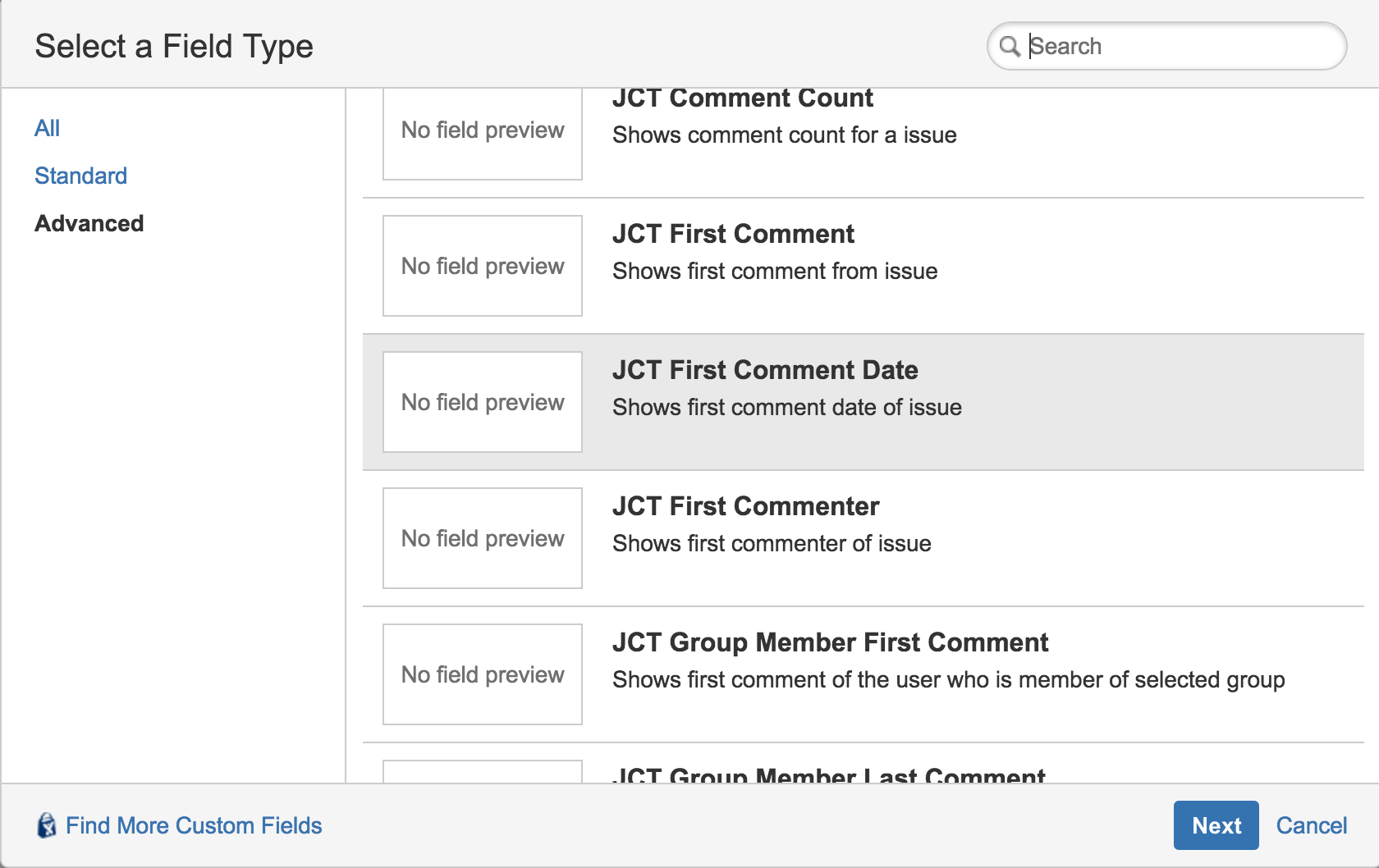
Task: Show All field types
Action: (48, 128)
